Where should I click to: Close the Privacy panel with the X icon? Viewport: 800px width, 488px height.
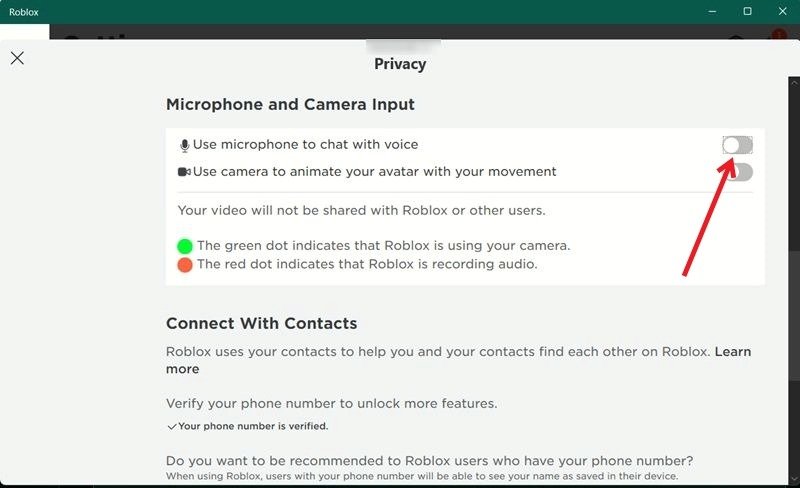(17, 58)
